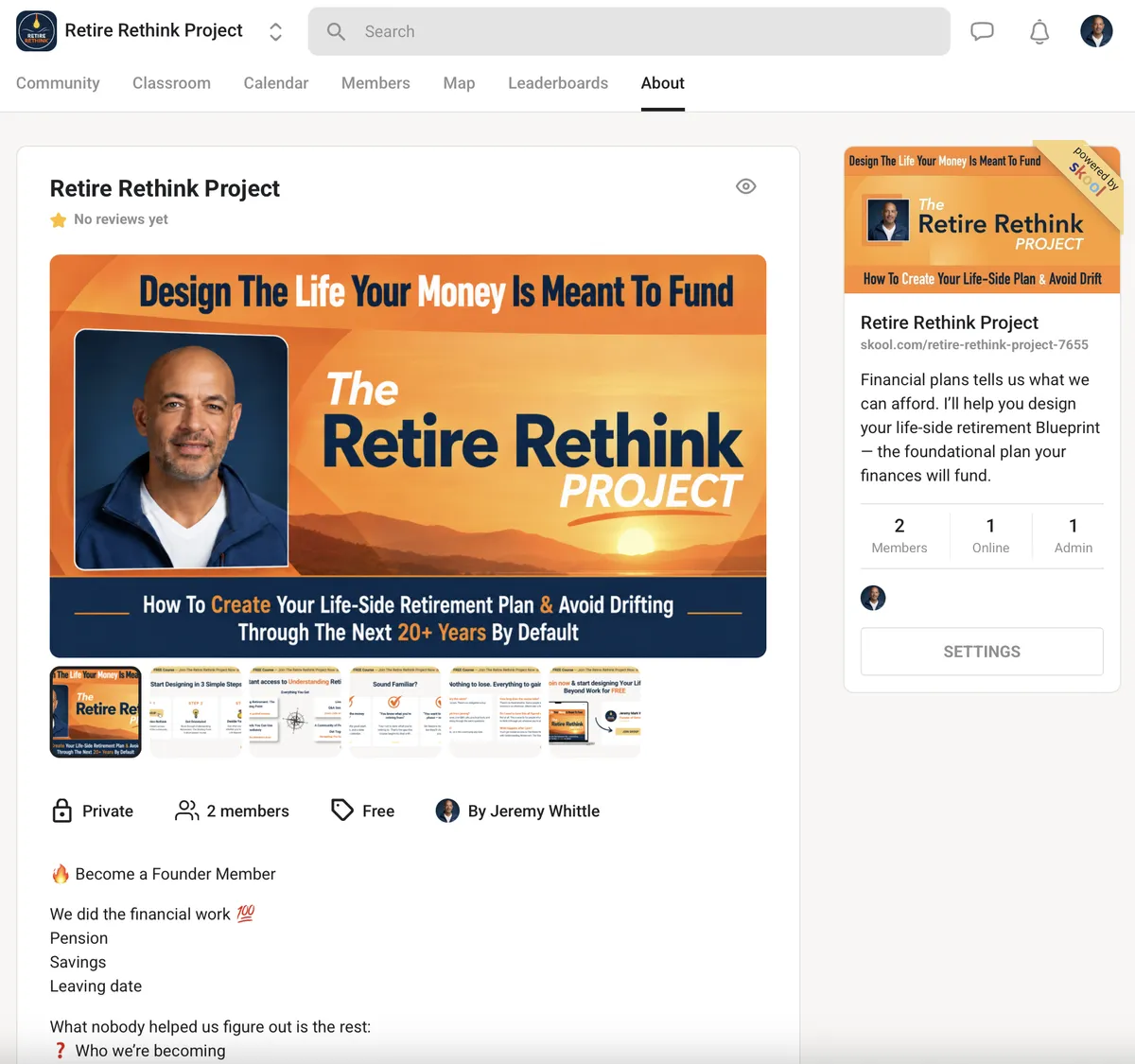Select the first Retire Rethink cover thumbnail
This screenshot has width=1135, height=1064.
96,712
